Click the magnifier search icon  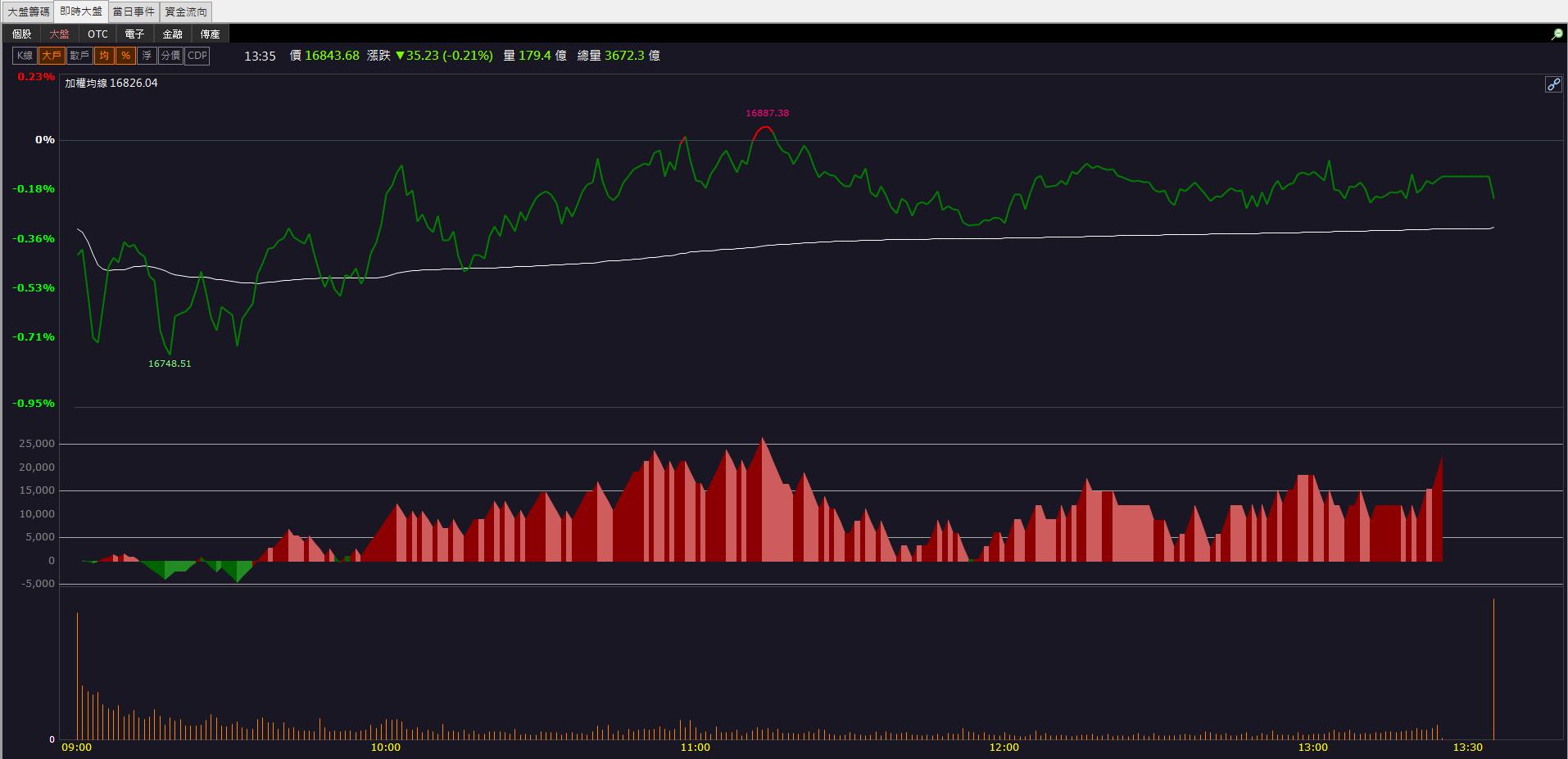(1557, 34)
